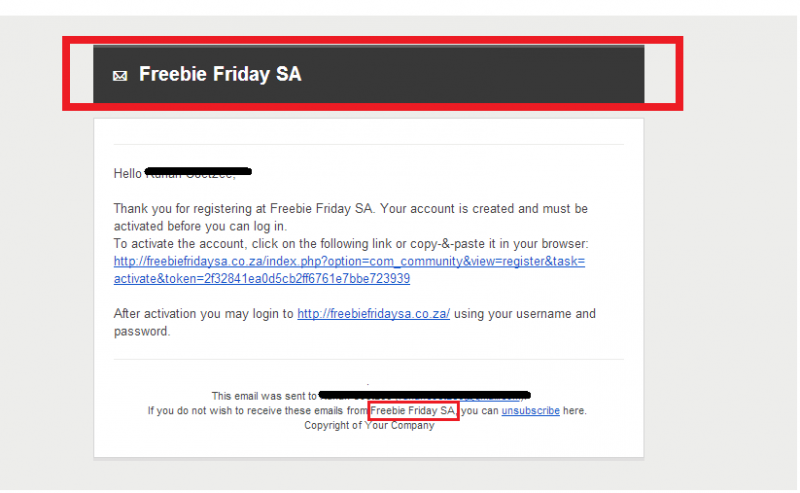The height and width of the screenshot is (493, 800).
Task: Click the word 'password.' in the body
Action: pyautogui.click(x=141, y=331)
